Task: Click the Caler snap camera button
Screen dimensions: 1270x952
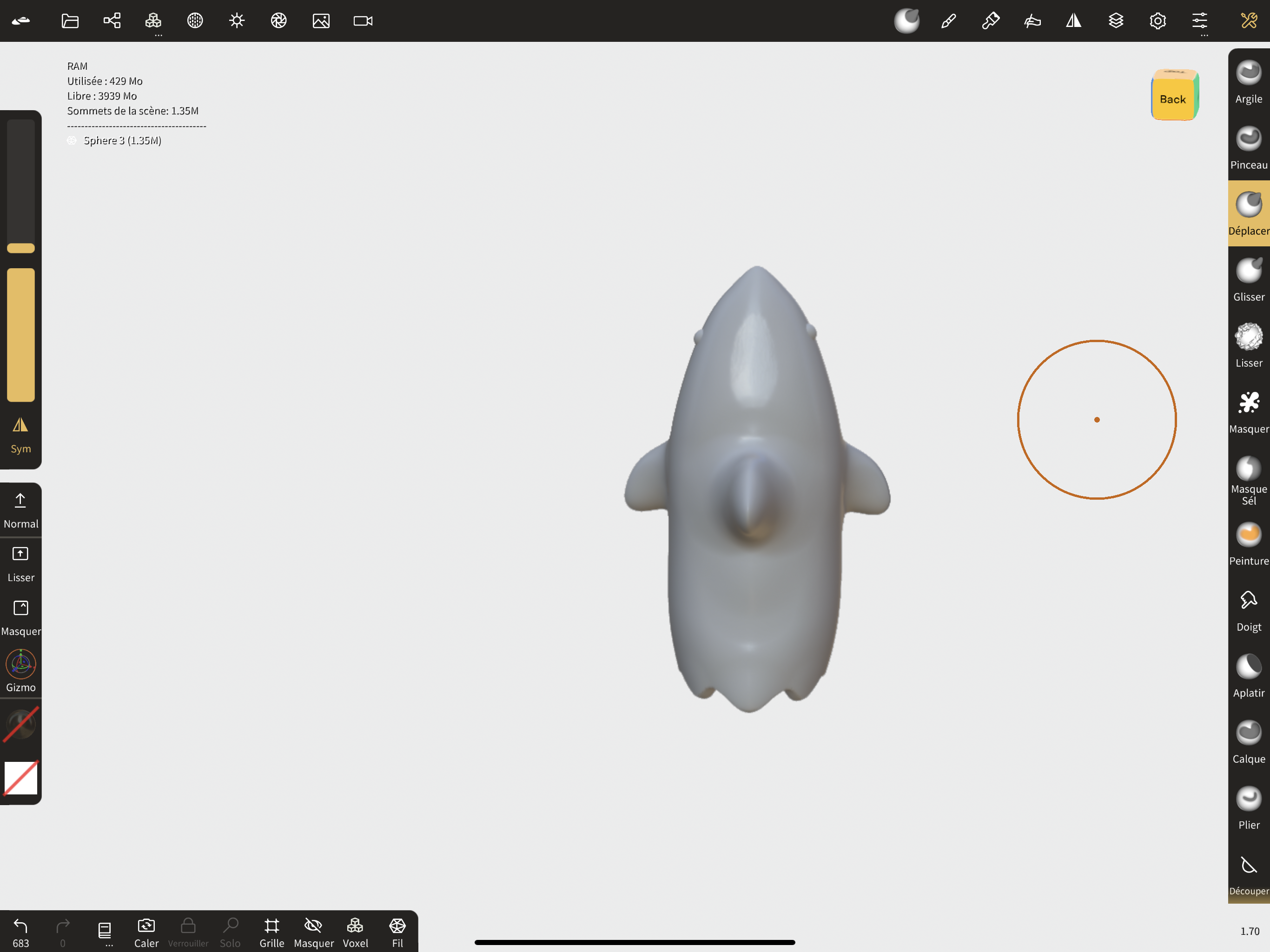Action: click(x=146, y=932)
